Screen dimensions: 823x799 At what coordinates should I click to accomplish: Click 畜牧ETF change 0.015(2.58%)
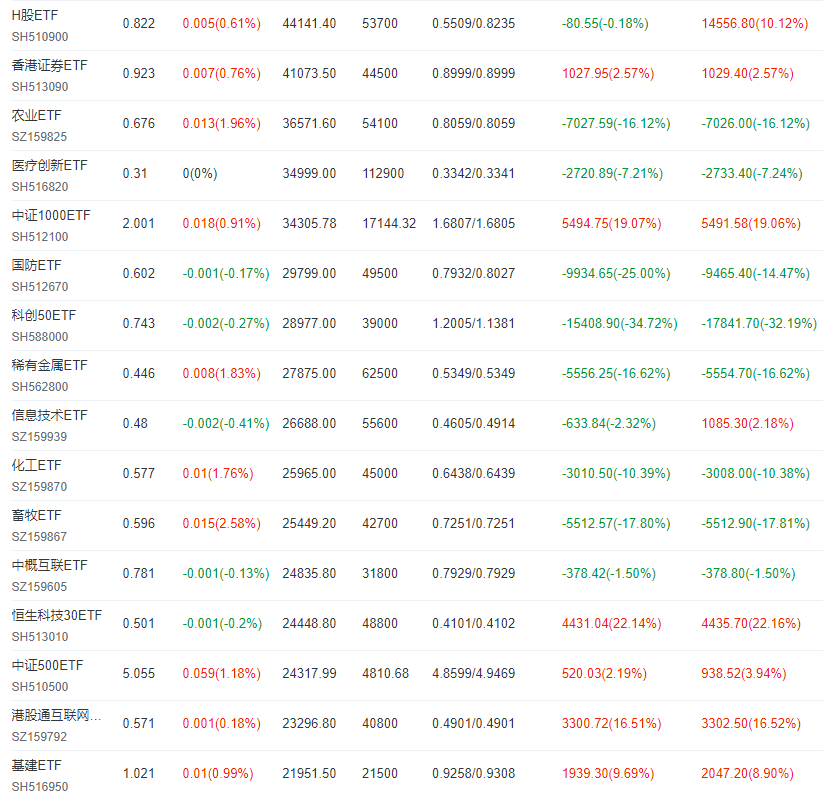tap(221, 523)
